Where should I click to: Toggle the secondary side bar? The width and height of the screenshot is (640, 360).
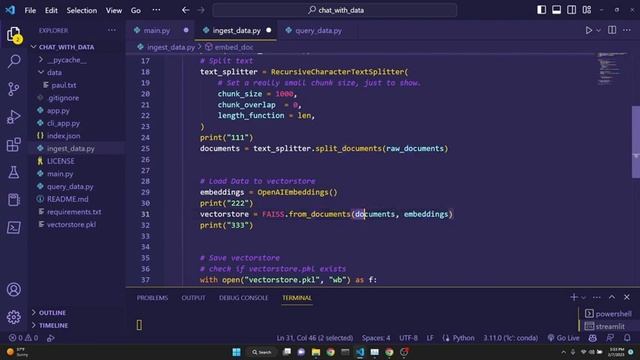coord(571,10)
